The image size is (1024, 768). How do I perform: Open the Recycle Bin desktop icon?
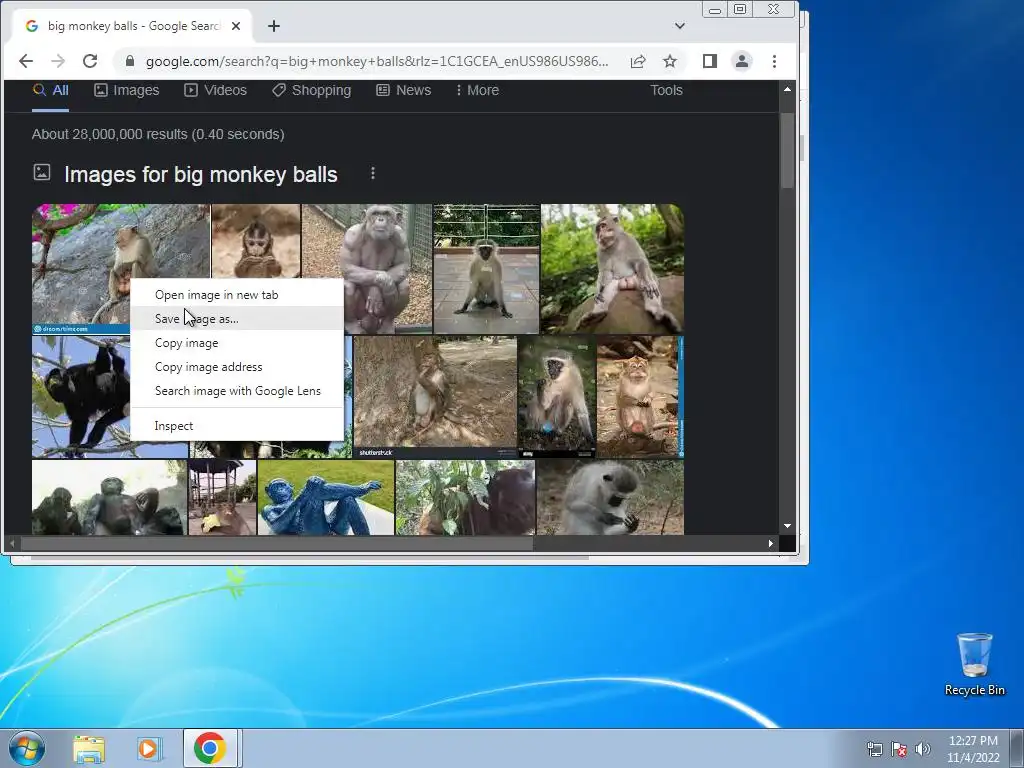click(x=974, y=664)
